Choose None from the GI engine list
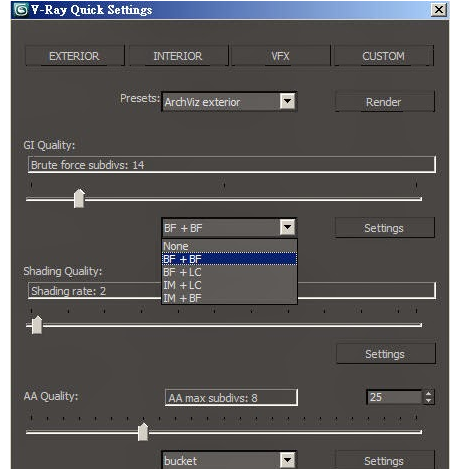The height and width of the screenshot is (469, 451). pyautogui.click(x=229, y=246)
